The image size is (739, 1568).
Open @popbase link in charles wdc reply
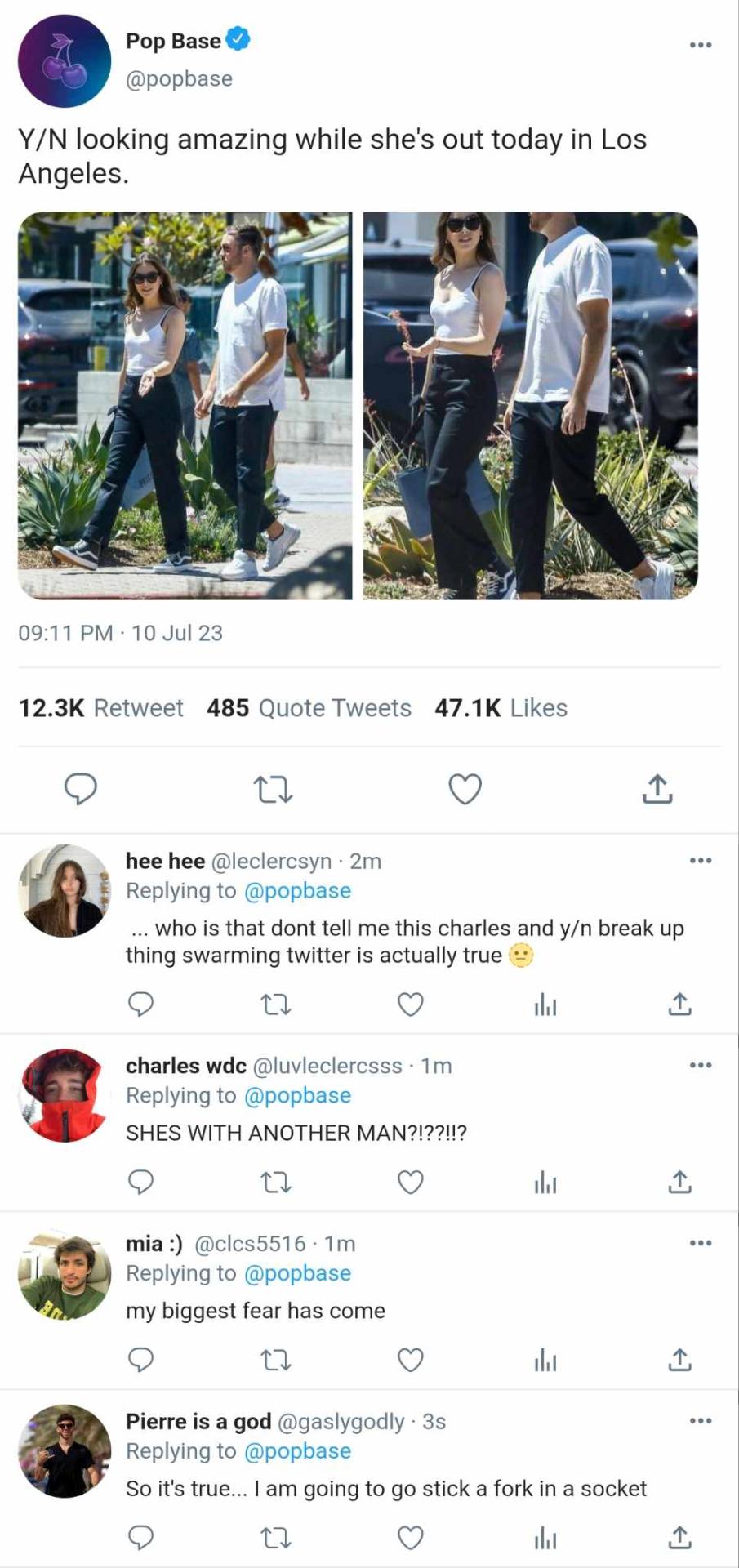(x=297, y=1095)
